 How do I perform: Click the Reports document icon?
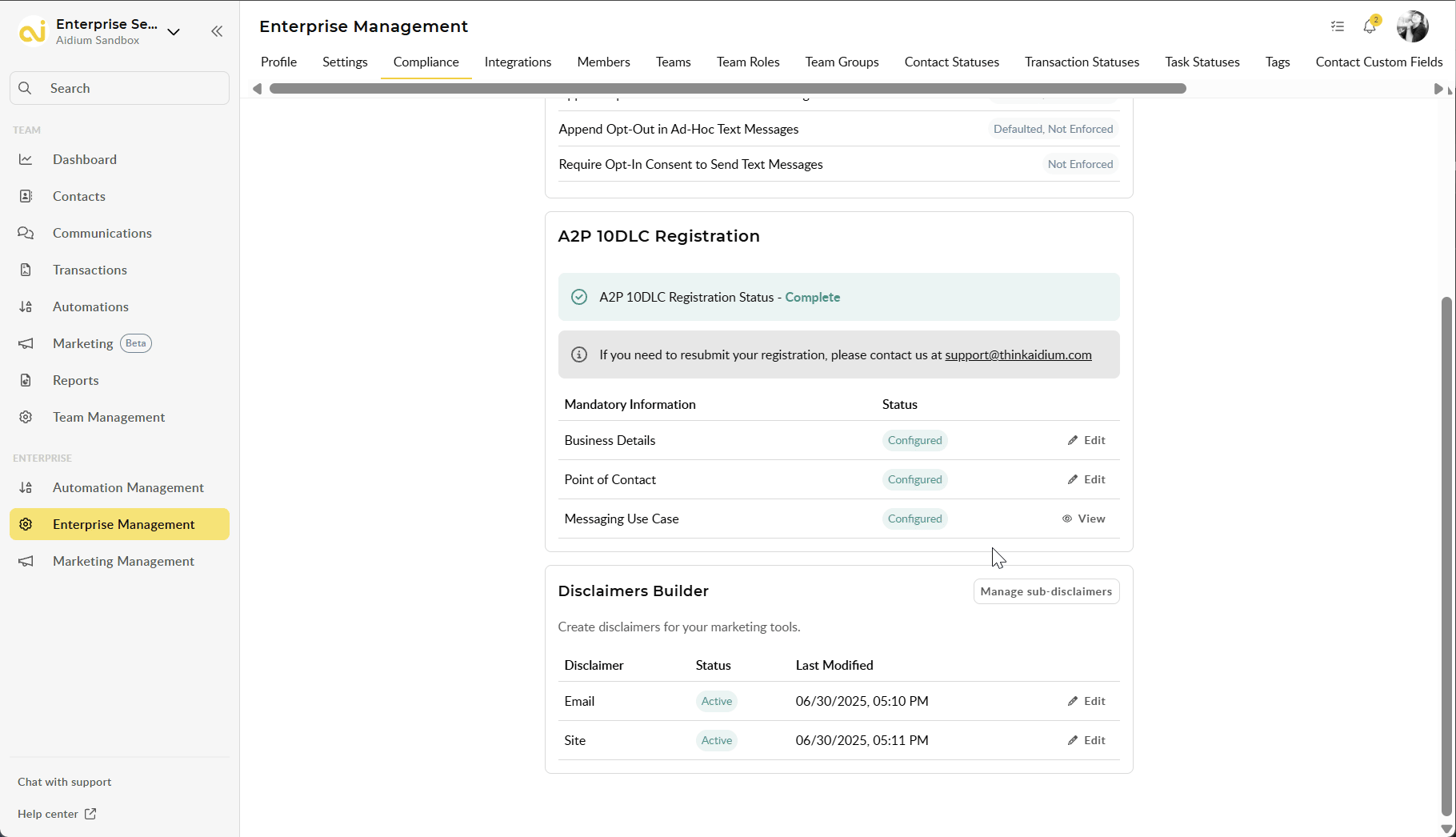click(26, 380)
